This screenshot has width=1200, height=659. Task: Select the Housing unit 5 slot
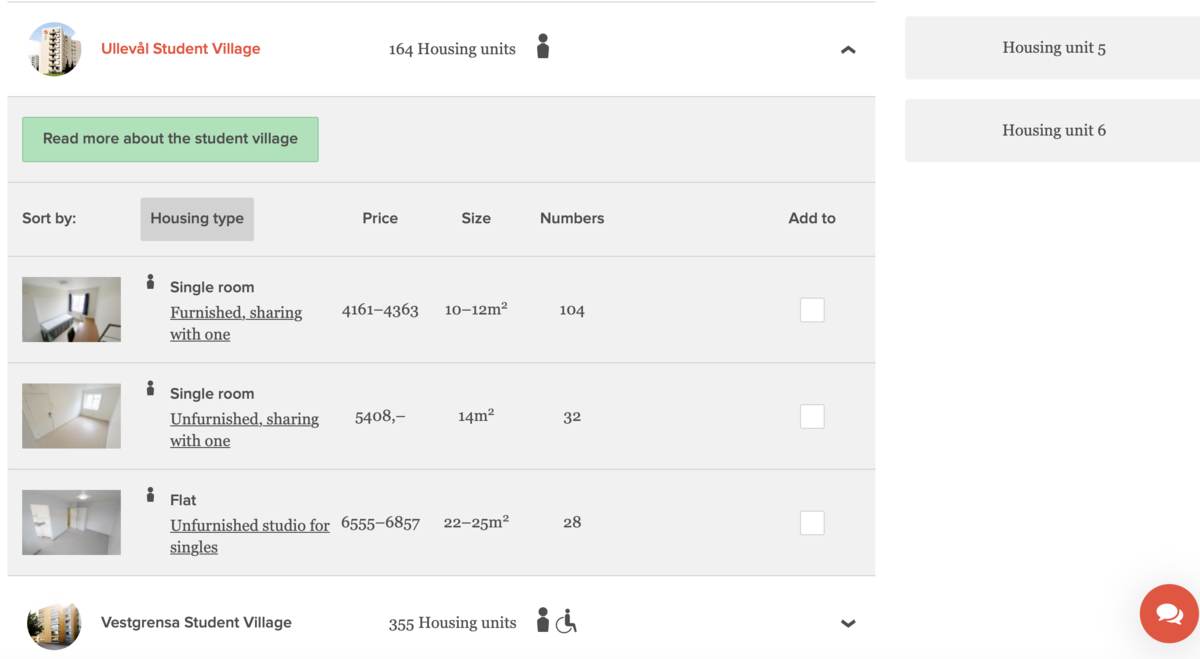tap(1053, 47)
